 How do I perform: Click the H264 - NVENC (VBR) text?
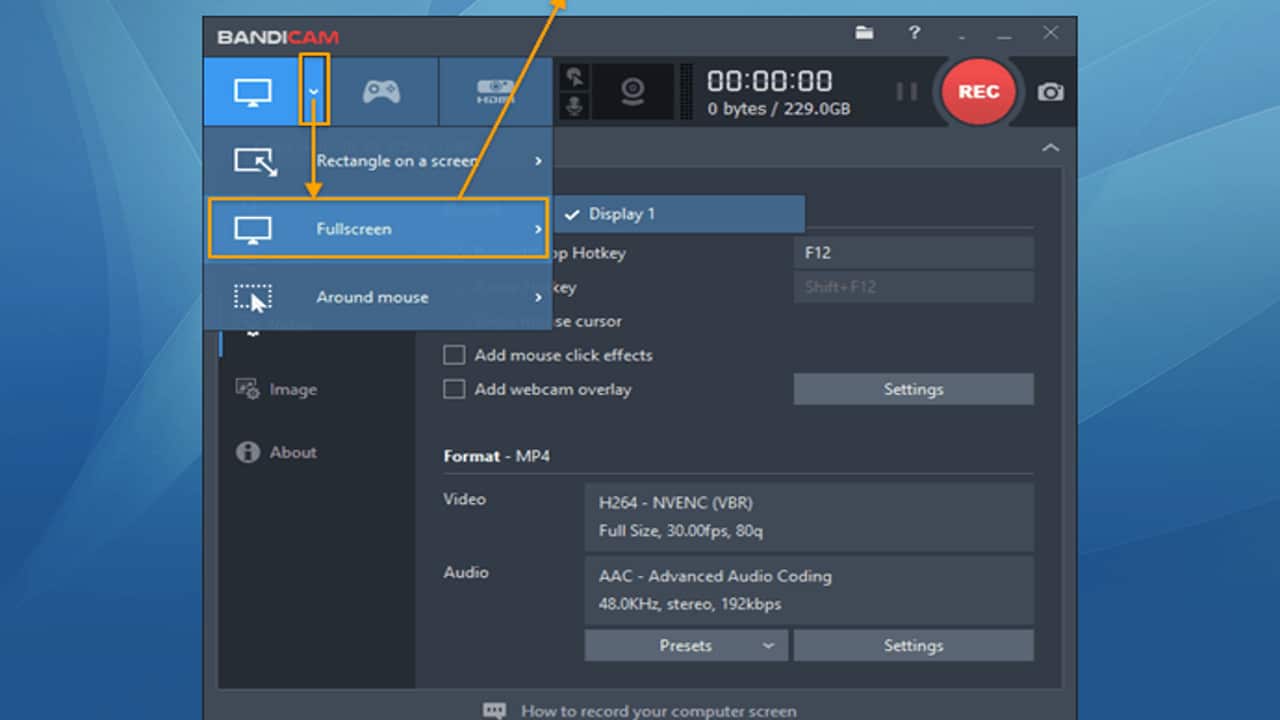coord(676,503)
